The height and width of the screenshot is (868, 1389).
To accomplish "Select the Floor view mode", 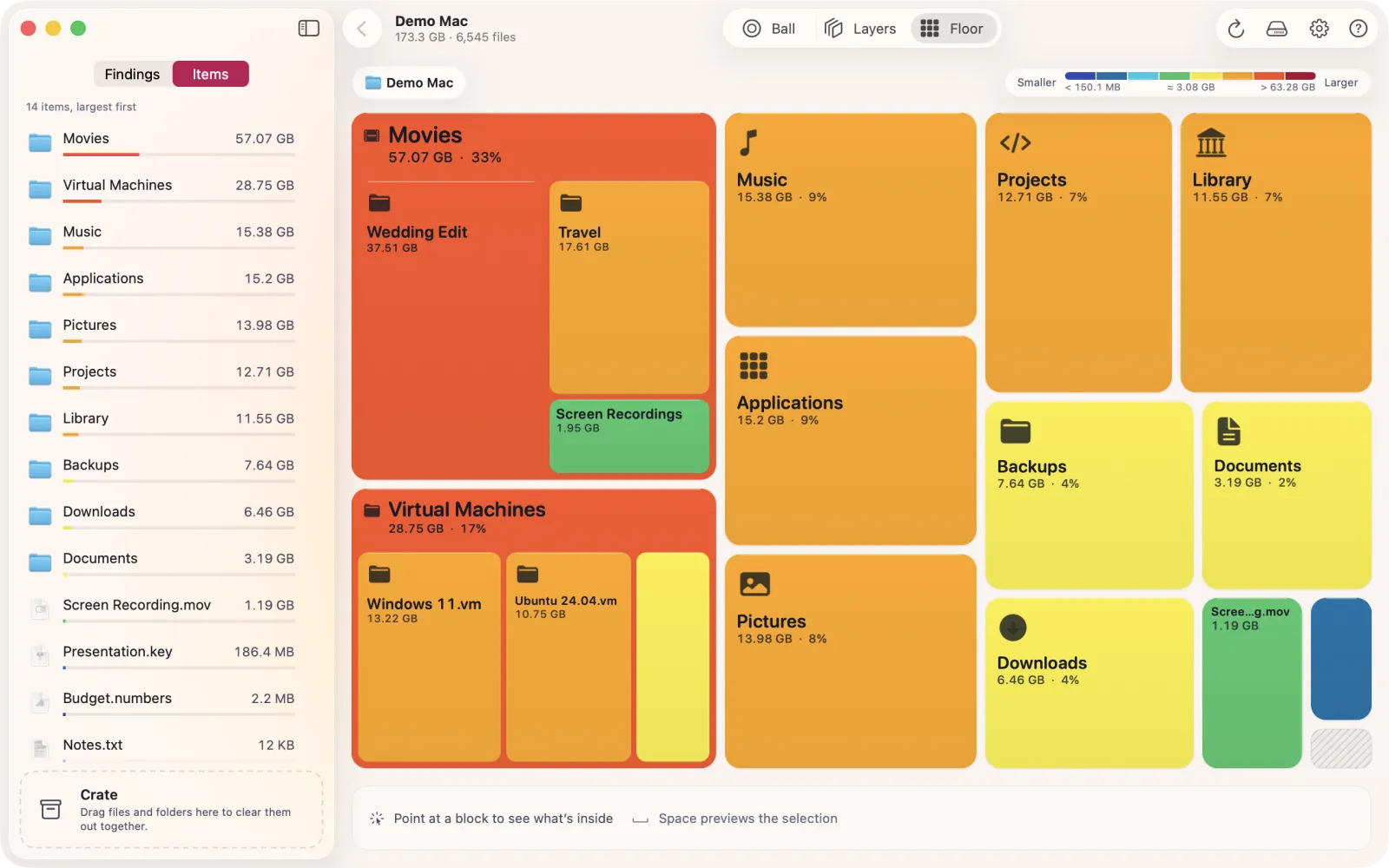I will [x=952, y=29].
